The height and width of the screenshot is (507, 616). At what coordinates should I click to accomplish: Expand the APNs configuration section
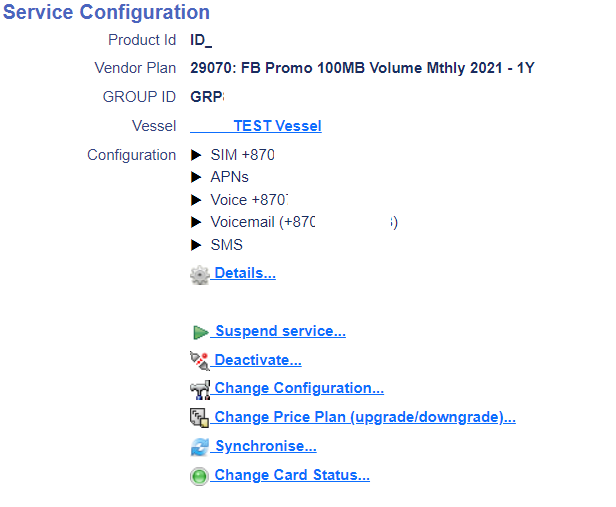tap(197, 177)
